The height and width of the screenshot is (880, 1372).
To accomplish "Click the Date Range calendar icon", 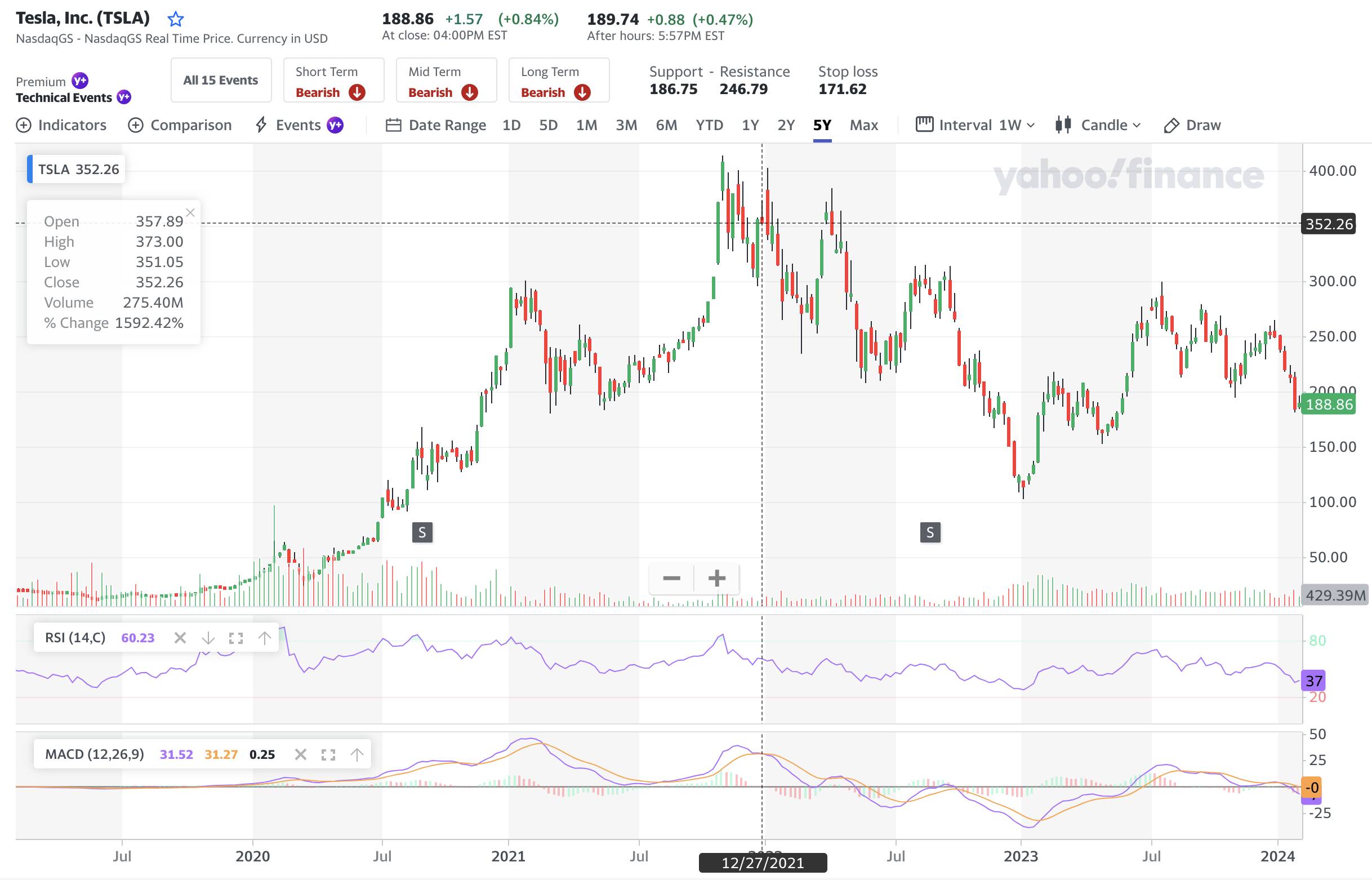I will click(x=394, y=125).
